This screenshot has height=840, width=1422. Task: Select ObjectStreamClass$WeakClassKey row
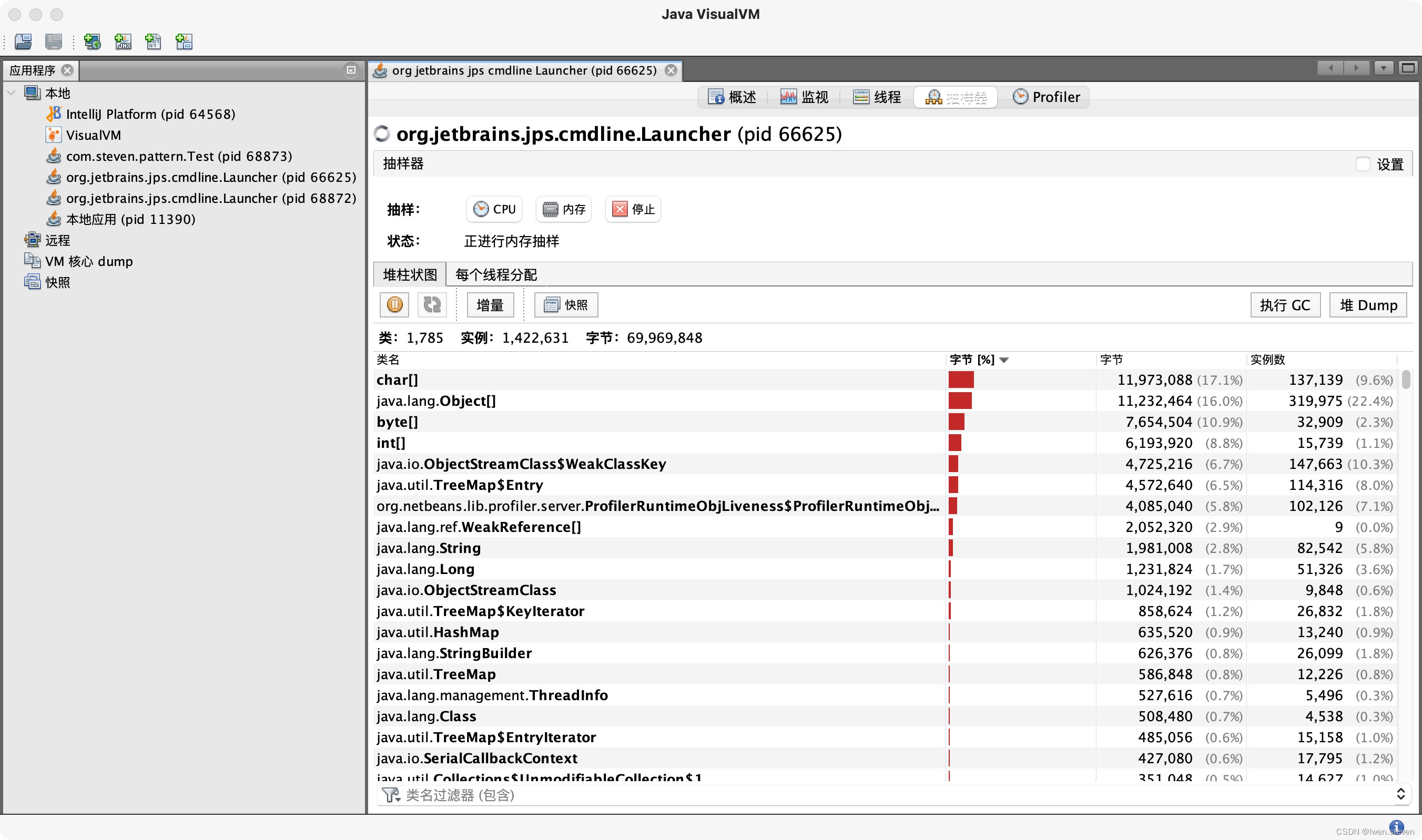886,464
